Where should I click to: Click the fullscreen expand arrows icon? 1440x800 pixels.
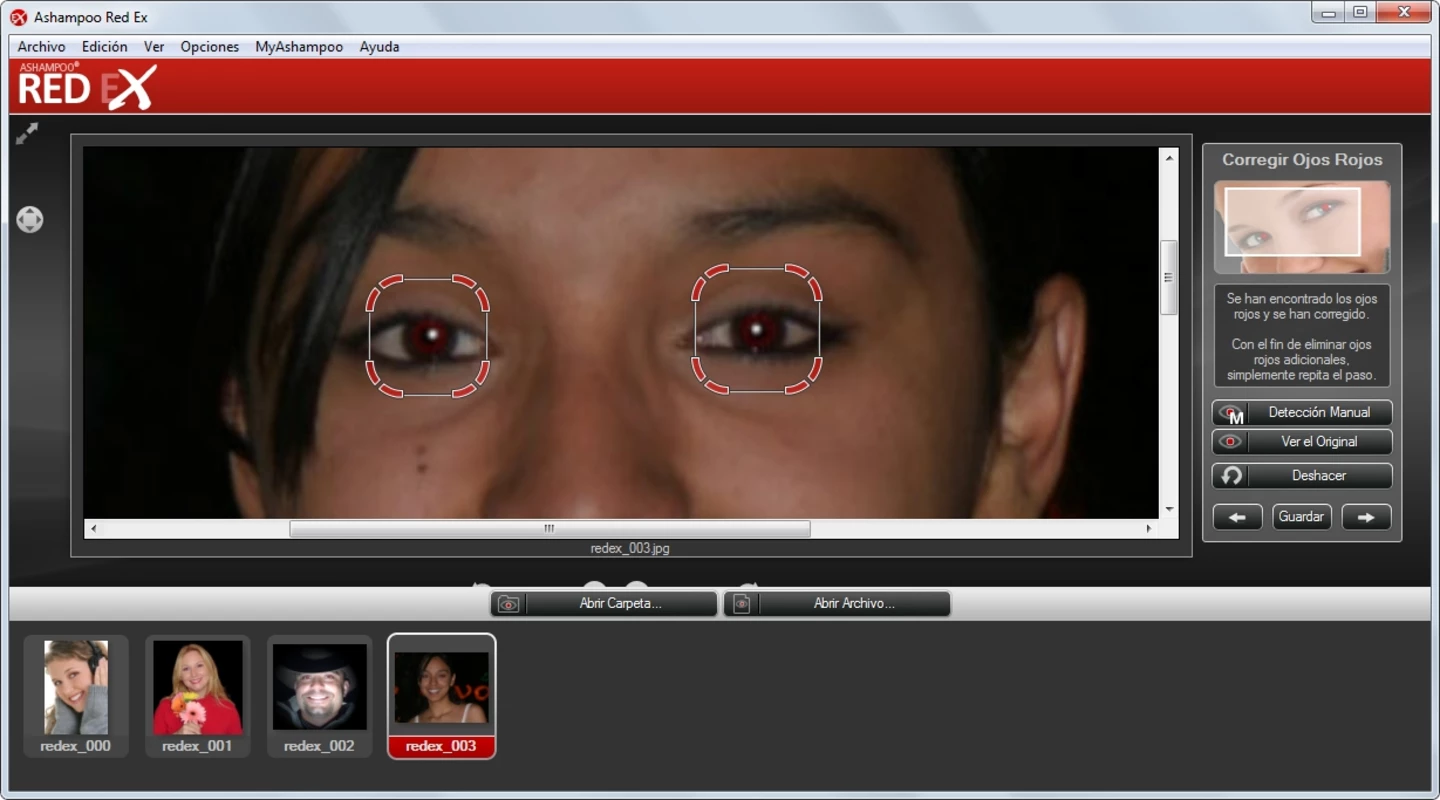pos(27,134)
